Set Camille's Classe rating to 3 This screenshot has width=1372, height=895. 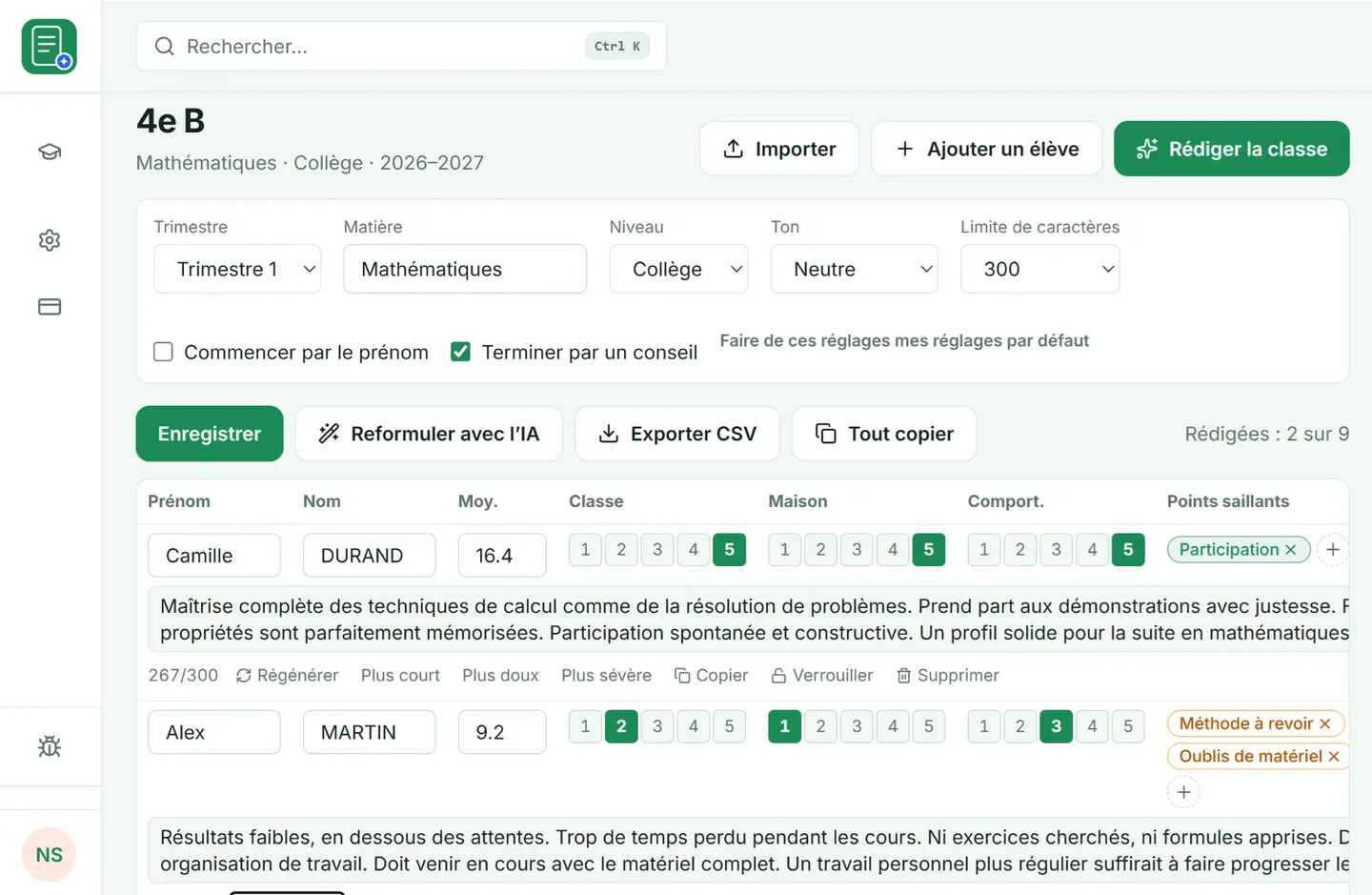click(x=657, y=550)
